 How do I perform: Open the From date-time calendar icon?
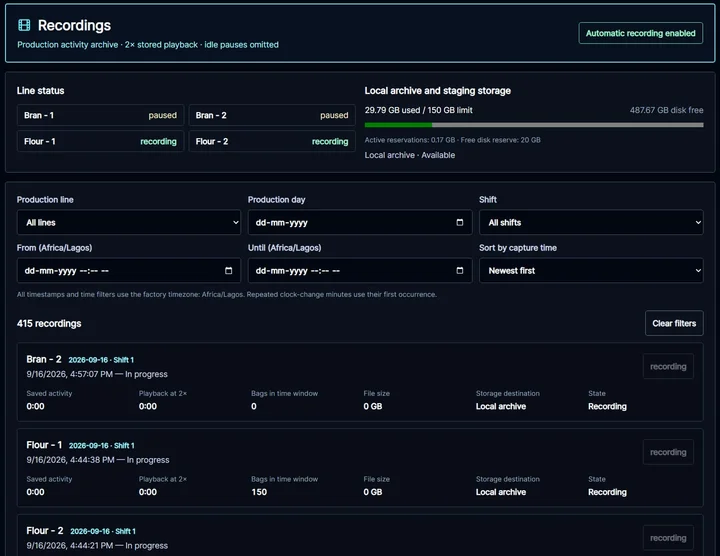click(228, 270)
